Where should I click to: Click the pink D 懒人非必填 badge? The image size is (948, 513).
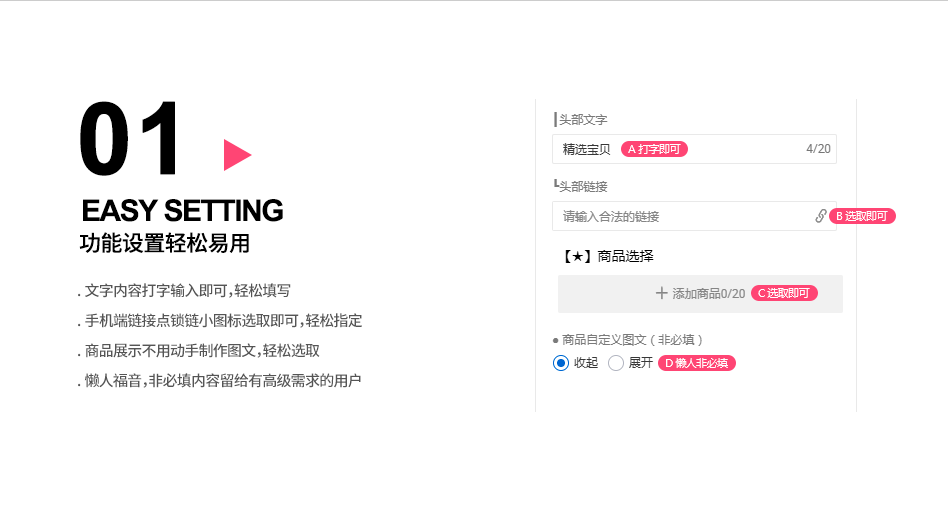point(697,363)
